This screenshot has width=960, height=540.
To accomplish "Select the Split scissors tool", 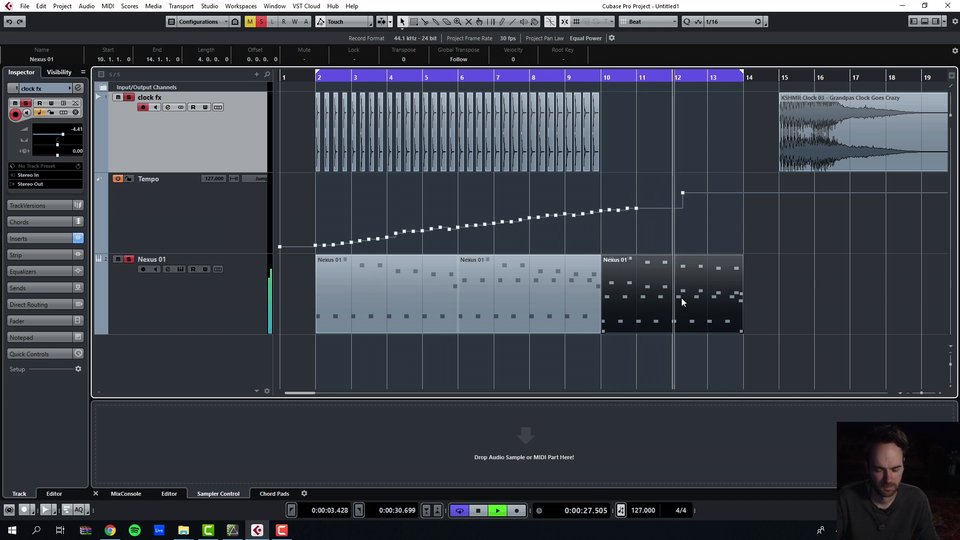I will tap(425, 21).
